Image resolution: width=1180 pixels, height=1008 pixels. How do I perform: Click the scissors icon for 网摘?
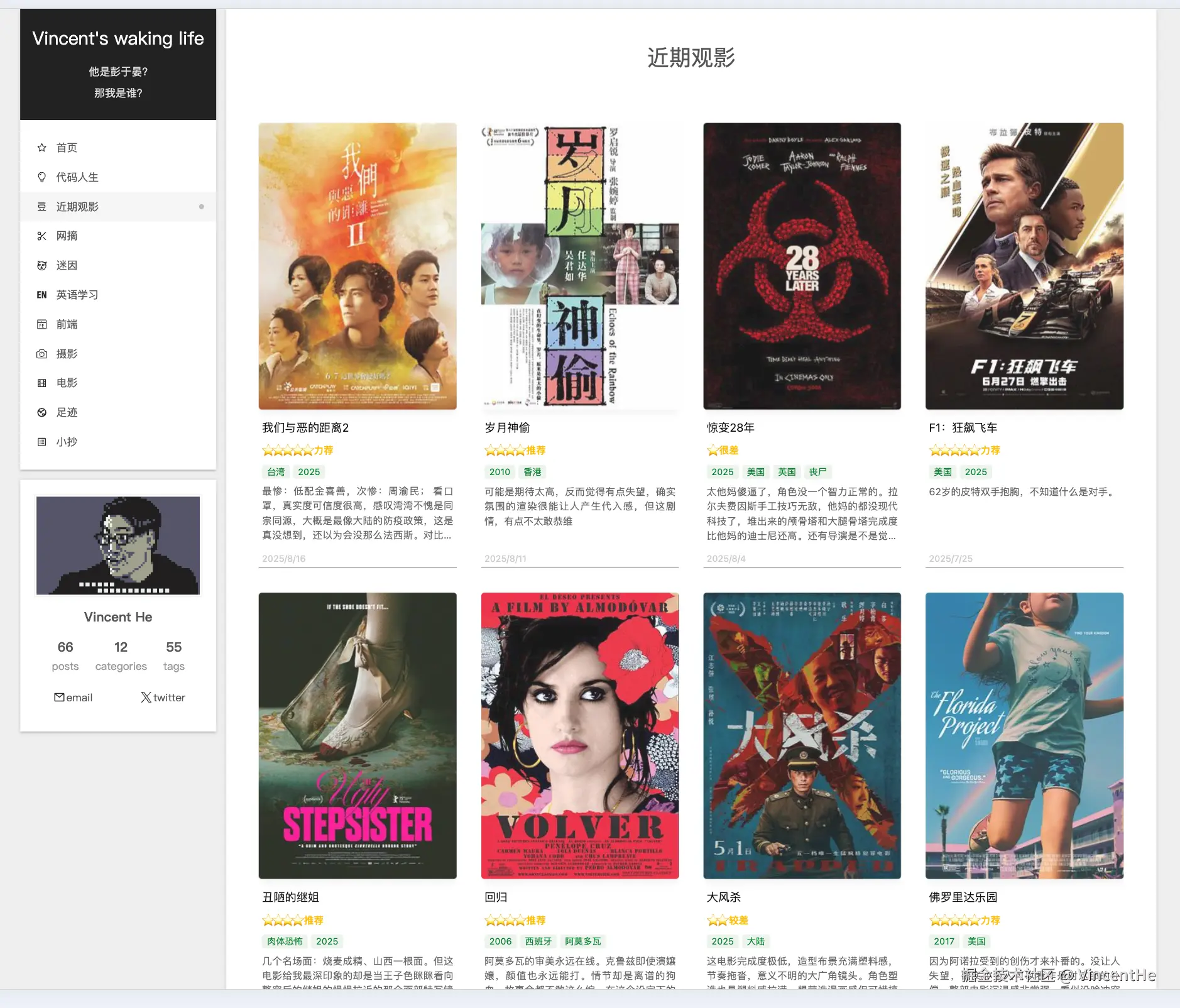(41, 236)
